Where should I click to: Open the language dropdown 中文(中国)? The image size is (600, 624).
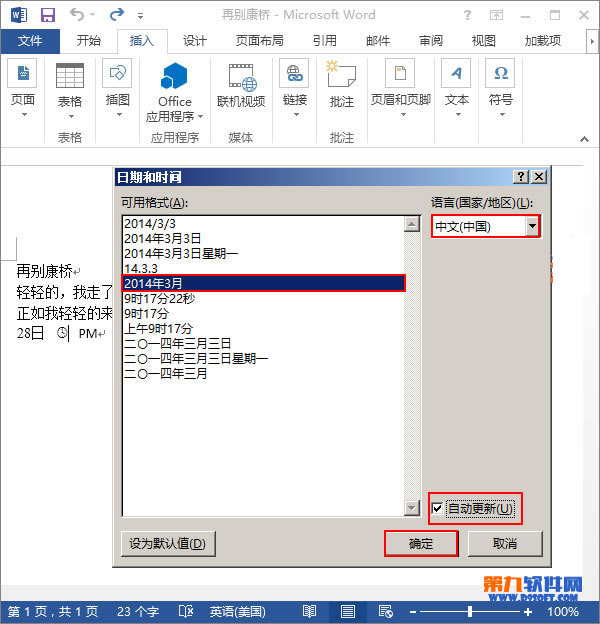coord(532,226)
